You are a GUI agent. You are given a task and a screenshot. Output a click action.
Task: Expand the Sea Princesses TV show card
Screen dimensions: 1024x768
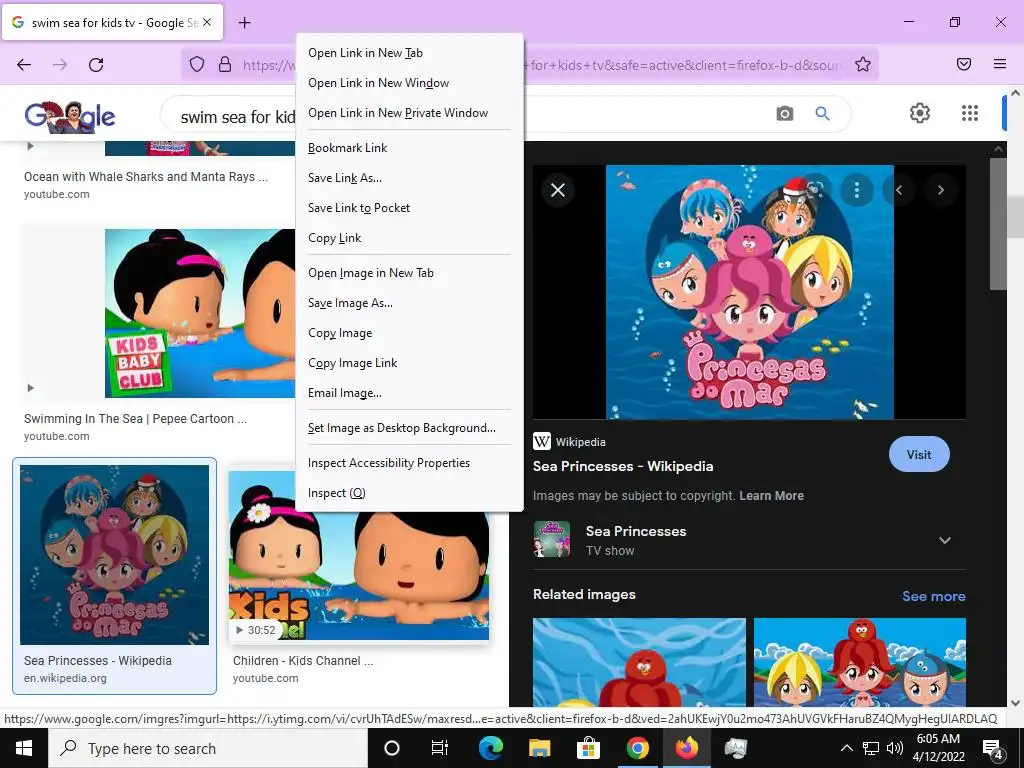click(945, 540)
